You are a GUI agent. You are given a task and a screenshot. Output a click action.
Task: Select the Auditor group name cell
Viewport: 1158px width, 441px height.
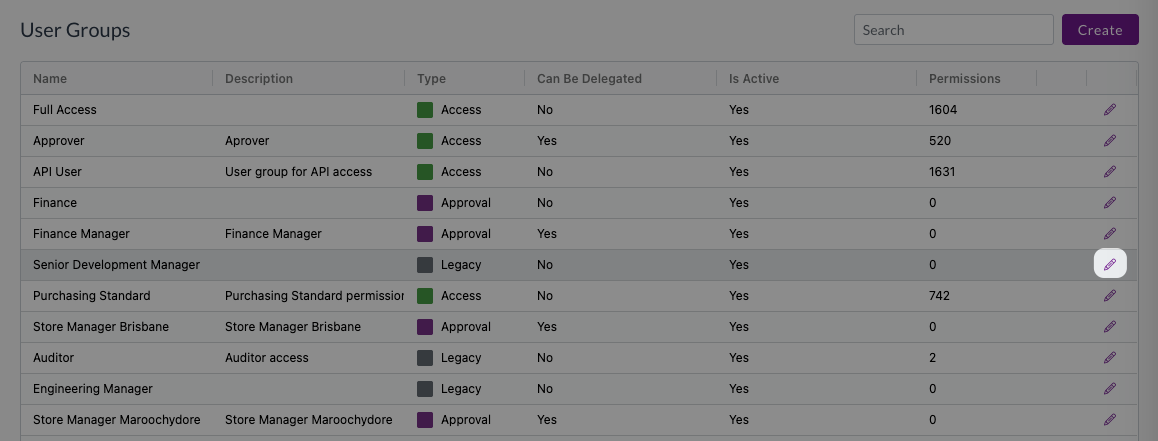tap(53, 358)
